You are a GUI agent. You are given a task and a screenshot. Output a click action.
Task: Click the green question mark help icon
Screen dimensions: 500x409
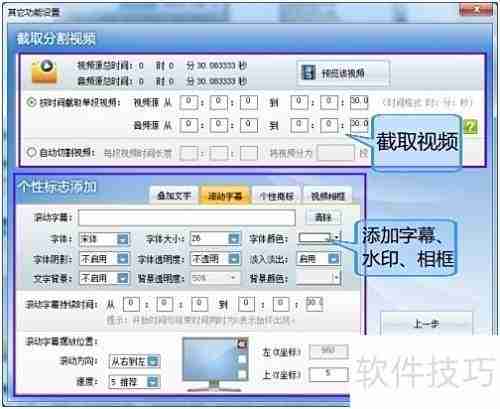pyautogui.click(x=470, y=127)
